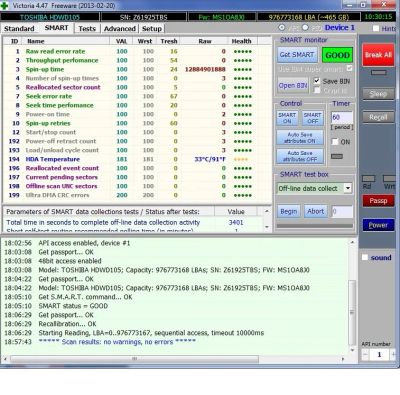Click the red Break All button
The image size is (400, 395).
378,55
